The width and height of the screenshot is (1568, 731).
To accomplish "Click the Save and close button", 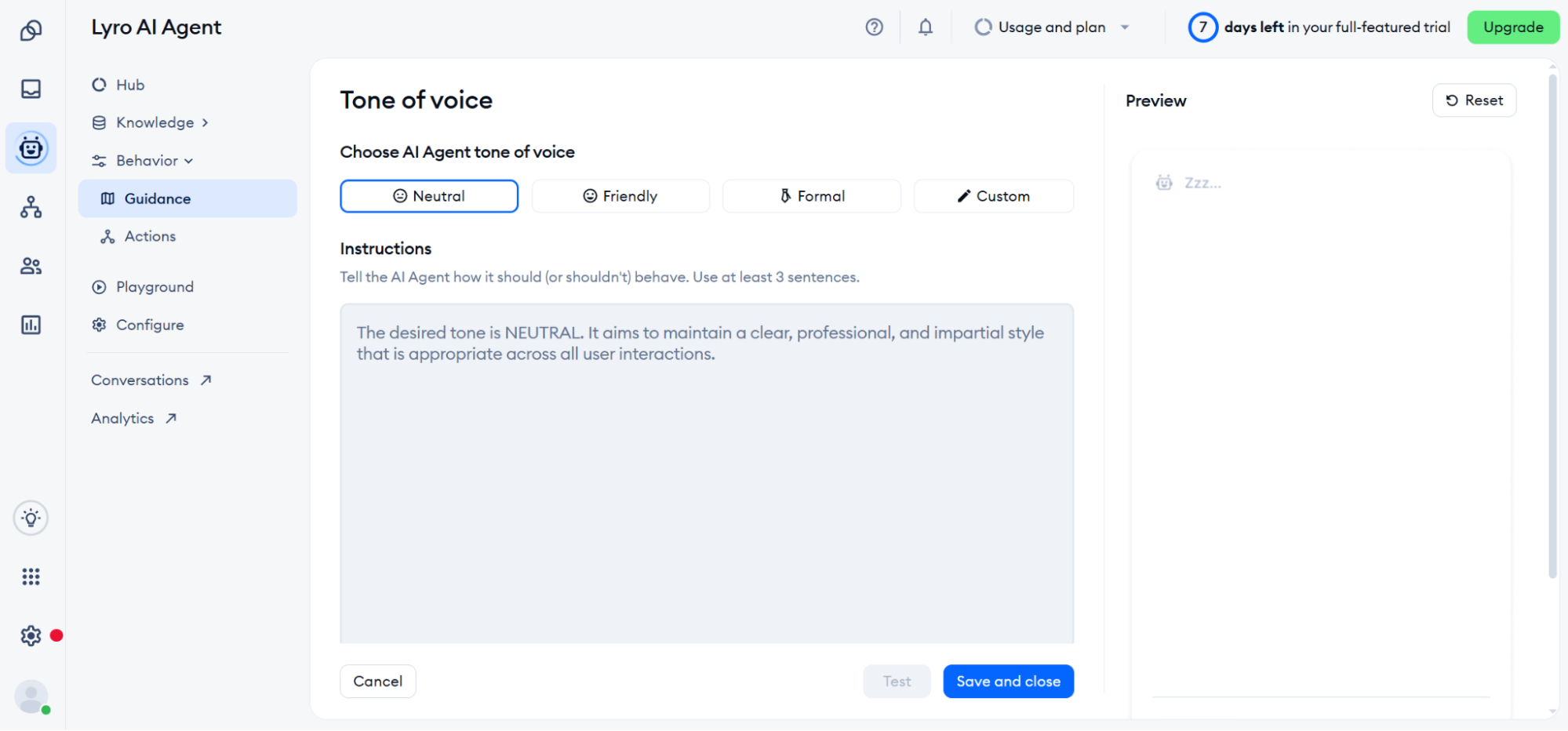I will coord(1008,681).
